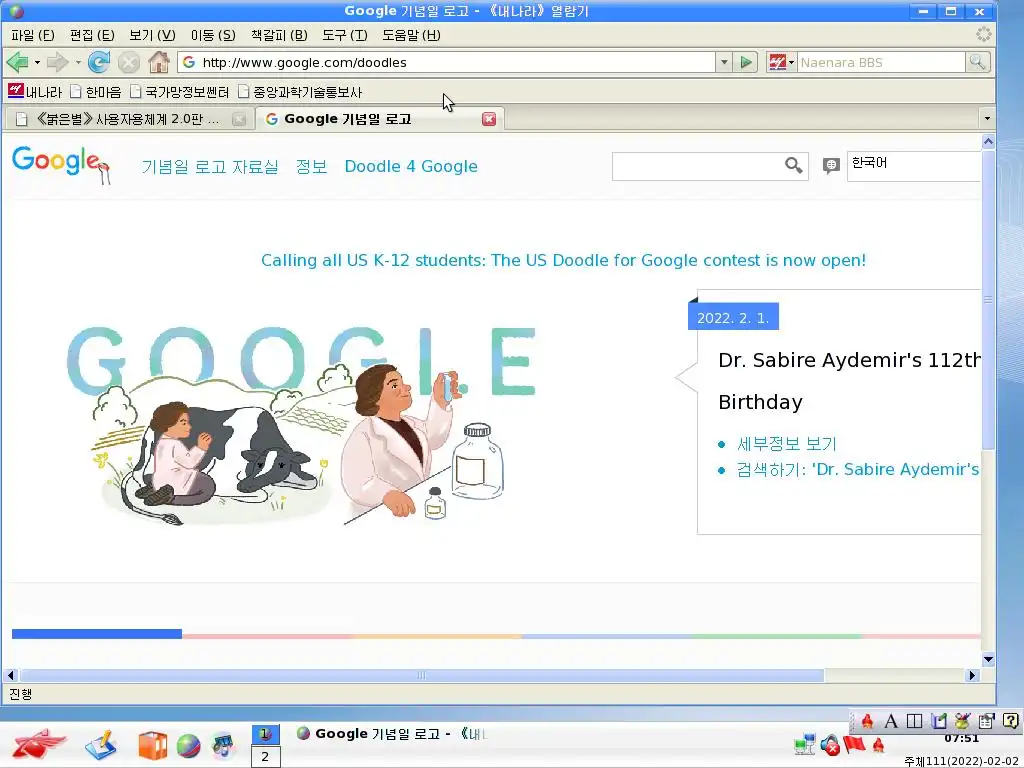Launch the notepad pencil taskbar icon
The image size is (1024, 768).
(101, 745)
